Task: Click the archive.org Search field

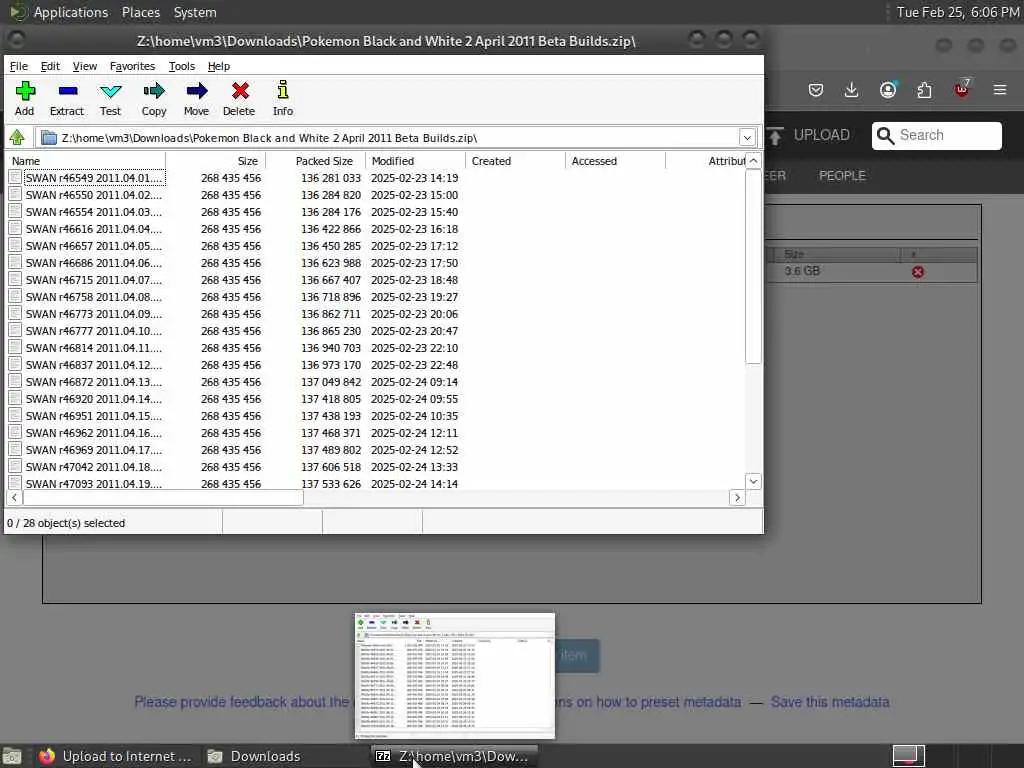Action: point(936,135)
